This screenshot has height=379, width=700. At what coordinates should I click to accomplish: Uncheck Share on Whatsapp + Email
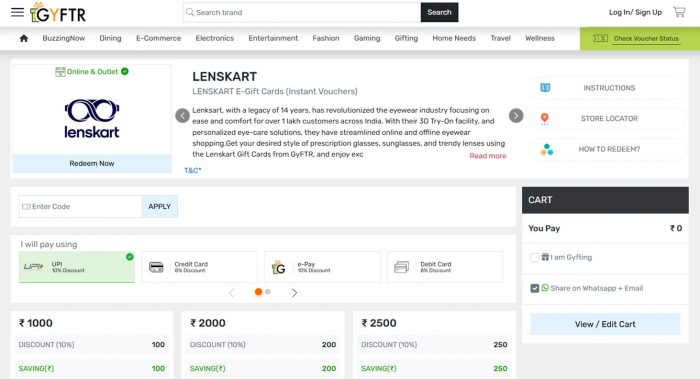coord(534,288)
